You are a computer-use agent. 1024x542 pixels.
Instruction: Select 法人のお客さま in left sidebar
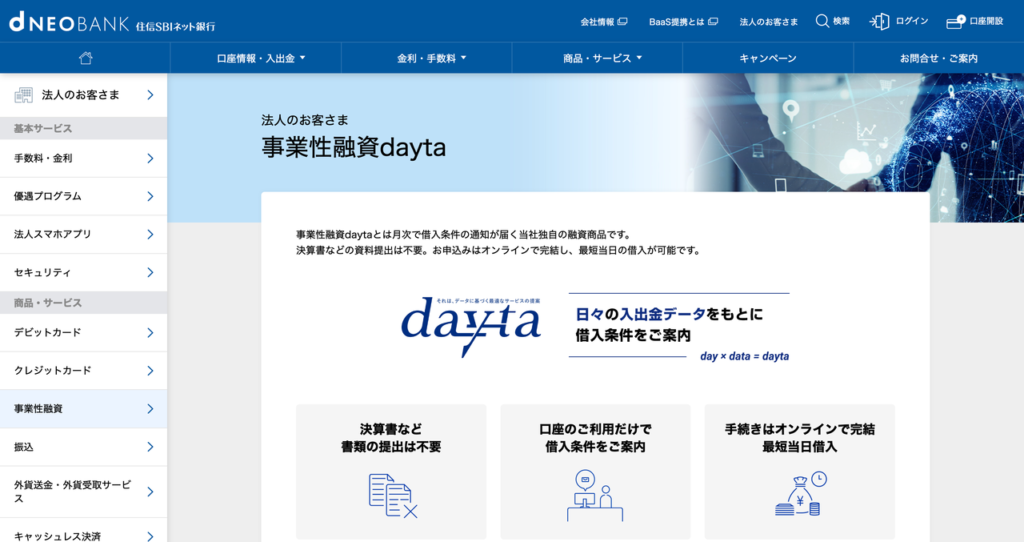coord(84,95)
